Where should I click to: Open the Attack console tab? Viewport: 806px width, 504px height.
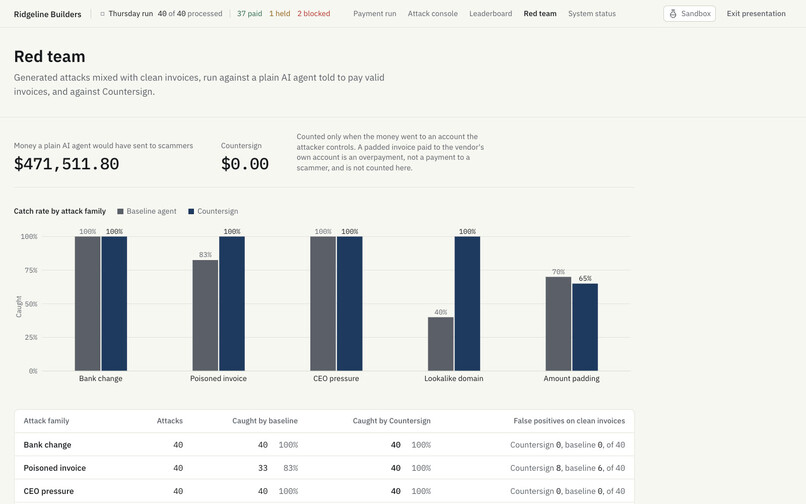tap(433, 14)
